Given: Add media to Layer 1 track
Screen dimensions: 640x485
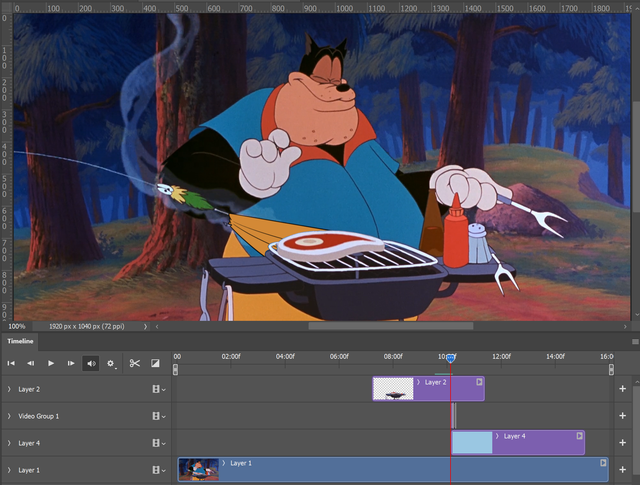Looking at the screenshot, I should [x=622, y=470].
